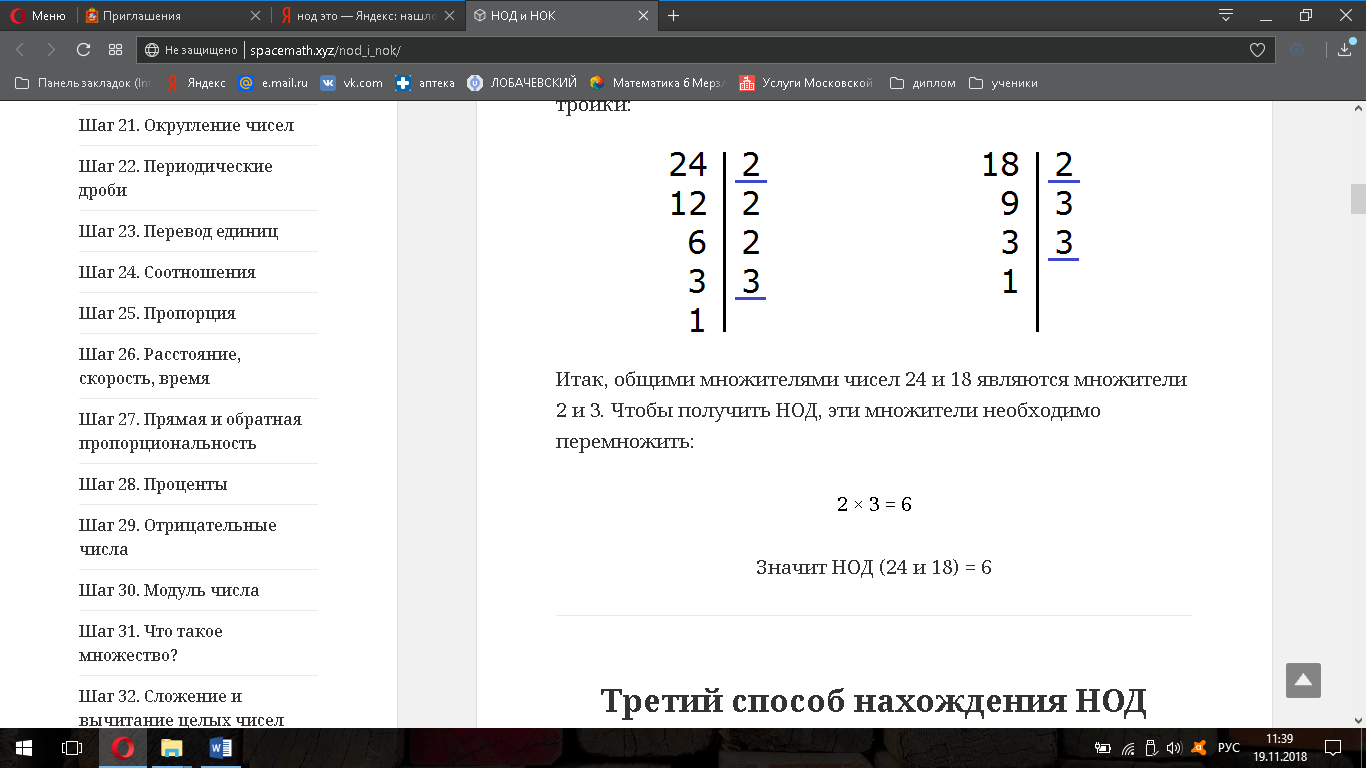Close the Приглашения tab
This screenshot has width=1366, height=768.
pos(257,16)
